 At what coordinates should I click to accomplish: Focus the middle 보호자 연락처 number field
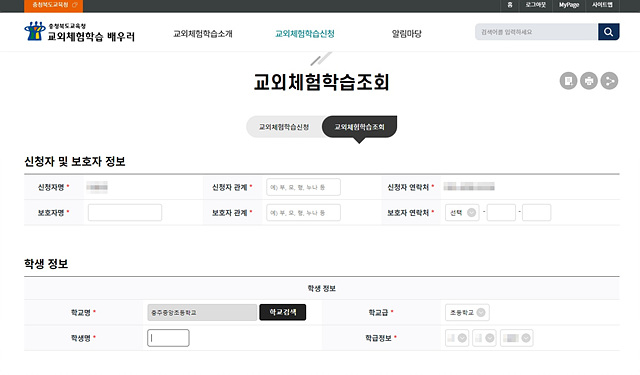tap(501, 213)
